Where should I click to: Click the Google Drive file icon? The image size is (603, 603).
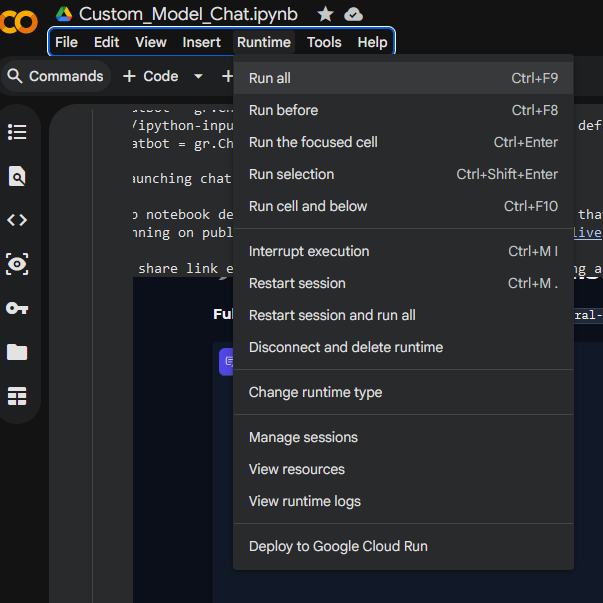(64, 14)
